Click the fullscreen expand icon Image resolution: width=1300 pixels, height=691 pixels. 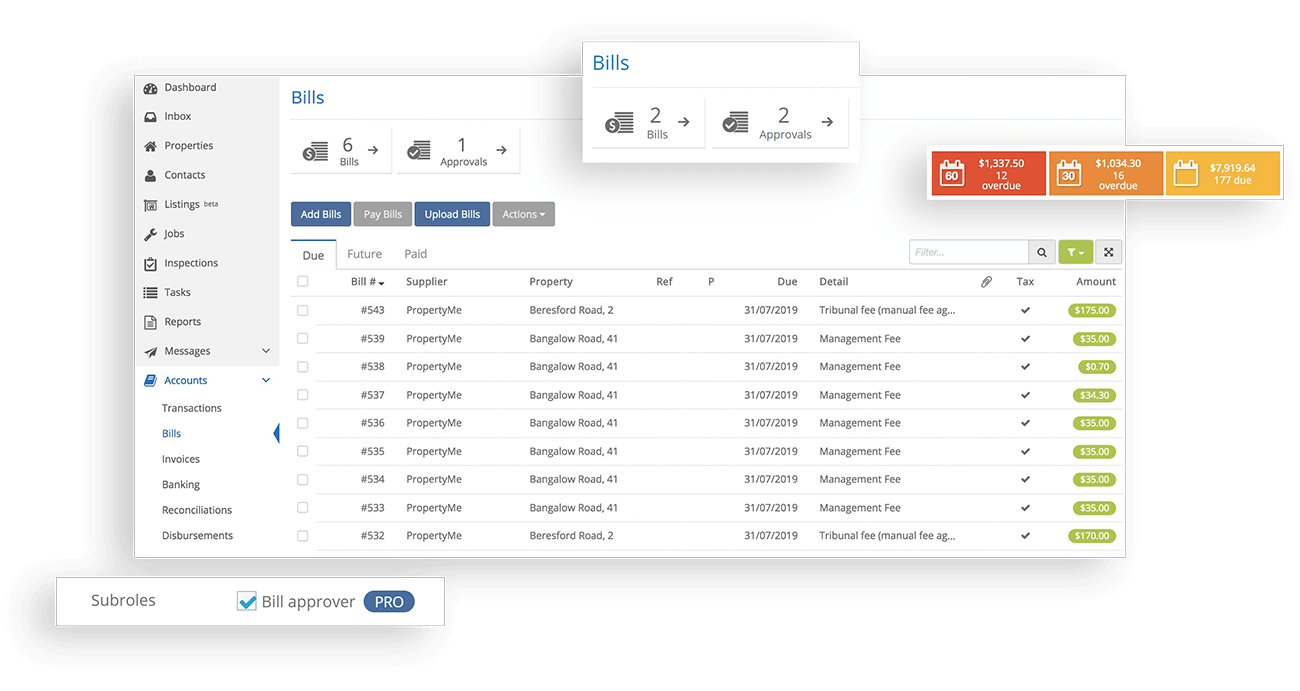tap(1108, 253)
